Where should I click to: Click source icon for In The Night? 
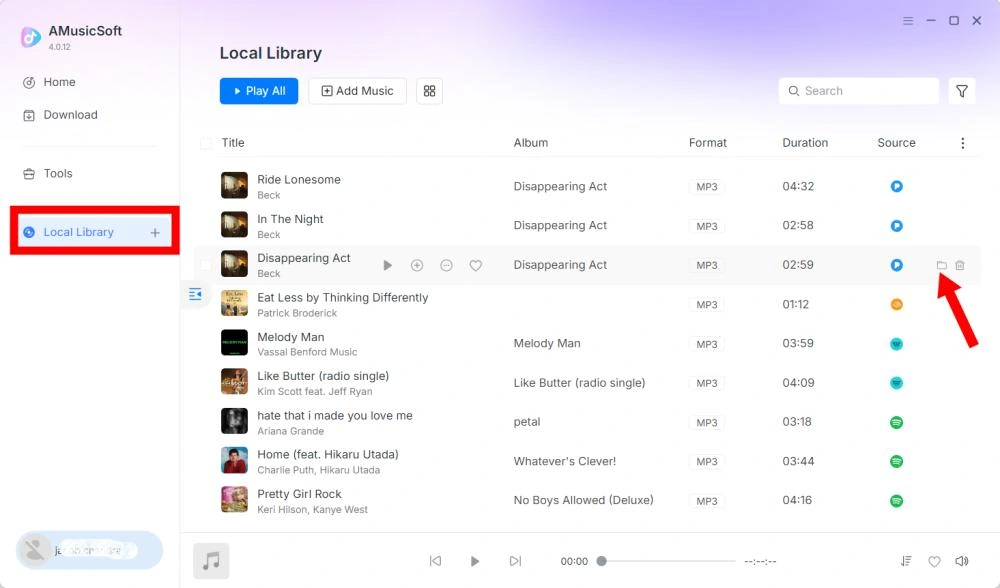896,226
